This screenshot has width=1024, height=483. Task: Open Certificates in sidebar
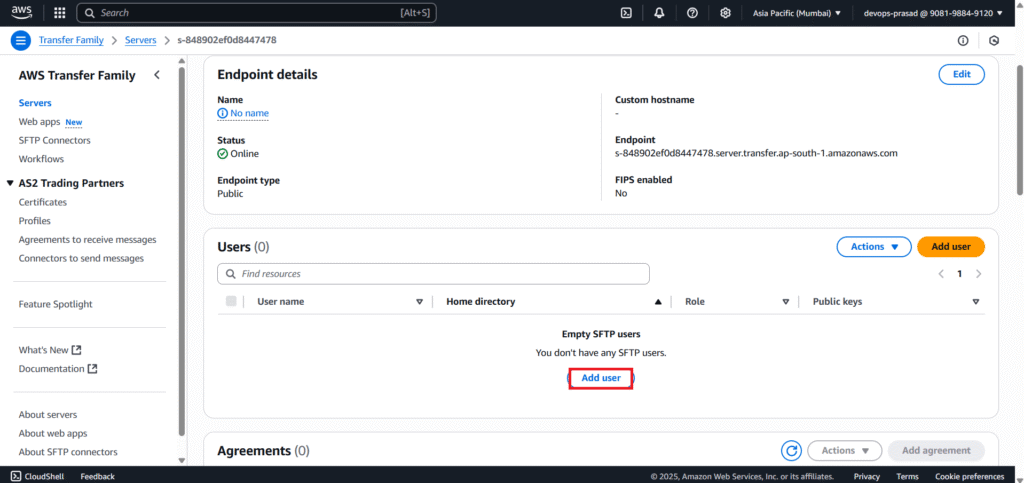pyautogui.click(x=42, y=202)
